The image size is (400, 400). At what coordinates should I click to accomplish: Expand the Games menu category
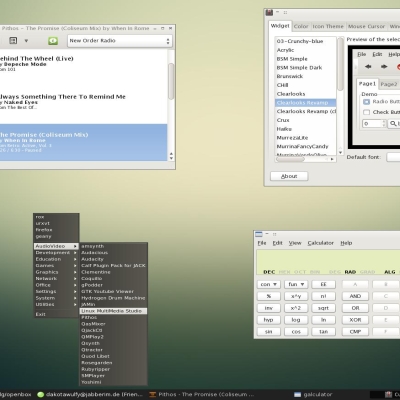click(56, 266)
